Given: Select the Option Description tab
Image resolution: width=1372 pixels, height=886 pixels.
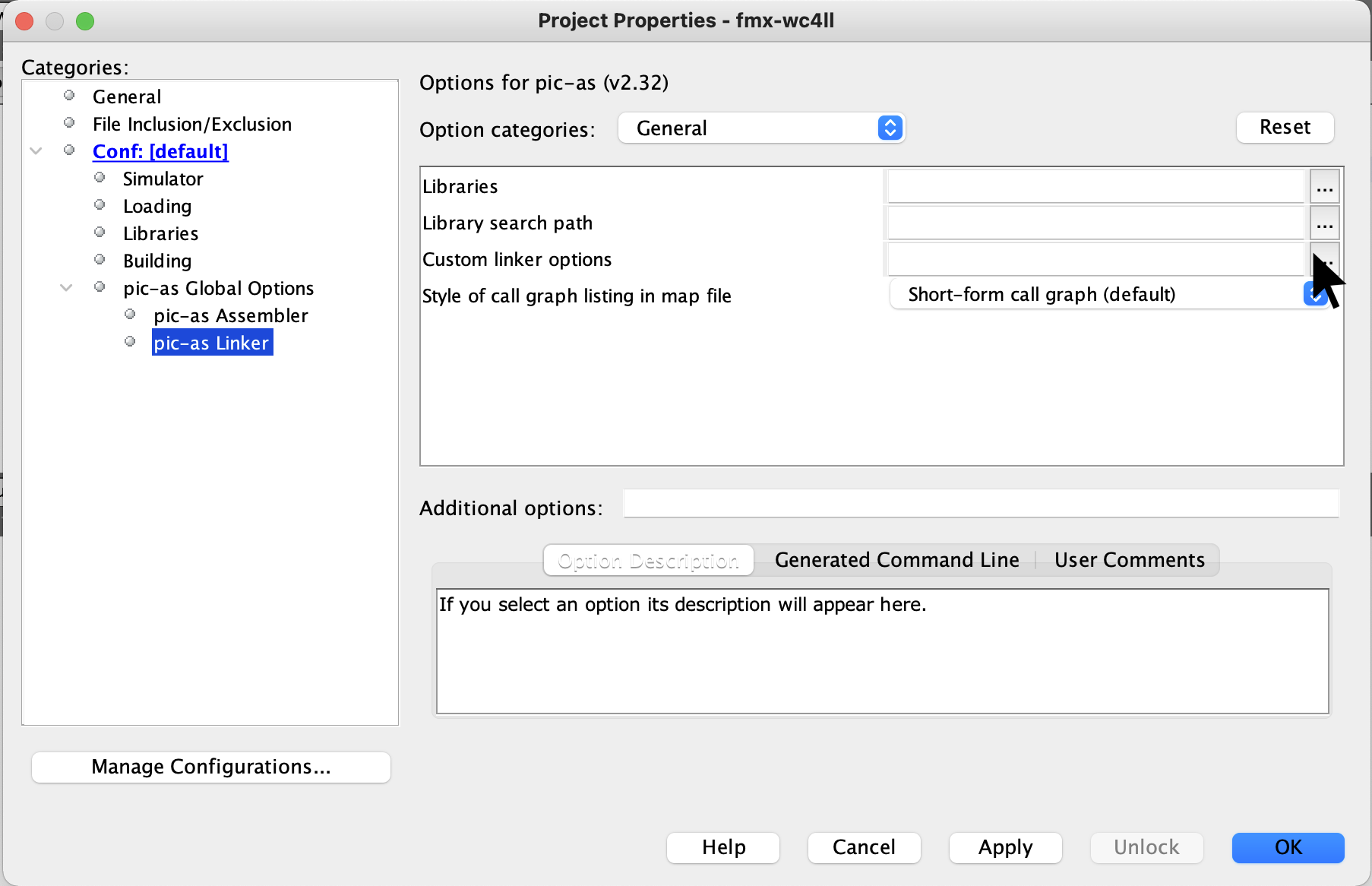Looking at the screenshot, I should click(648, 560).
